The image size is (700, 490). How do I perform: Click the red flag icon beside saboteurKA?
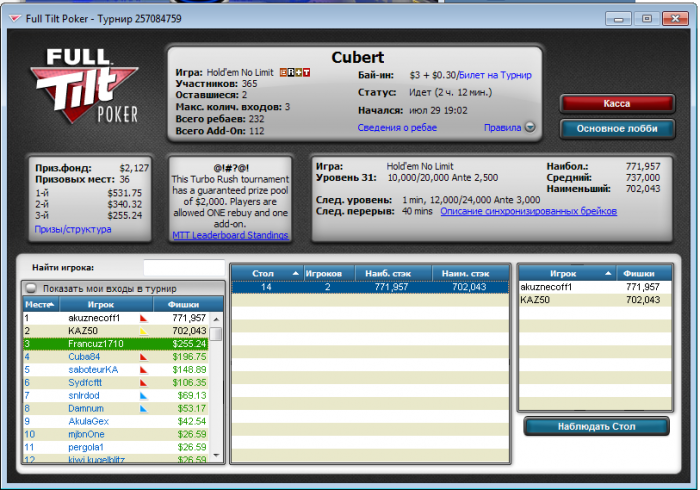coord(143,370)
